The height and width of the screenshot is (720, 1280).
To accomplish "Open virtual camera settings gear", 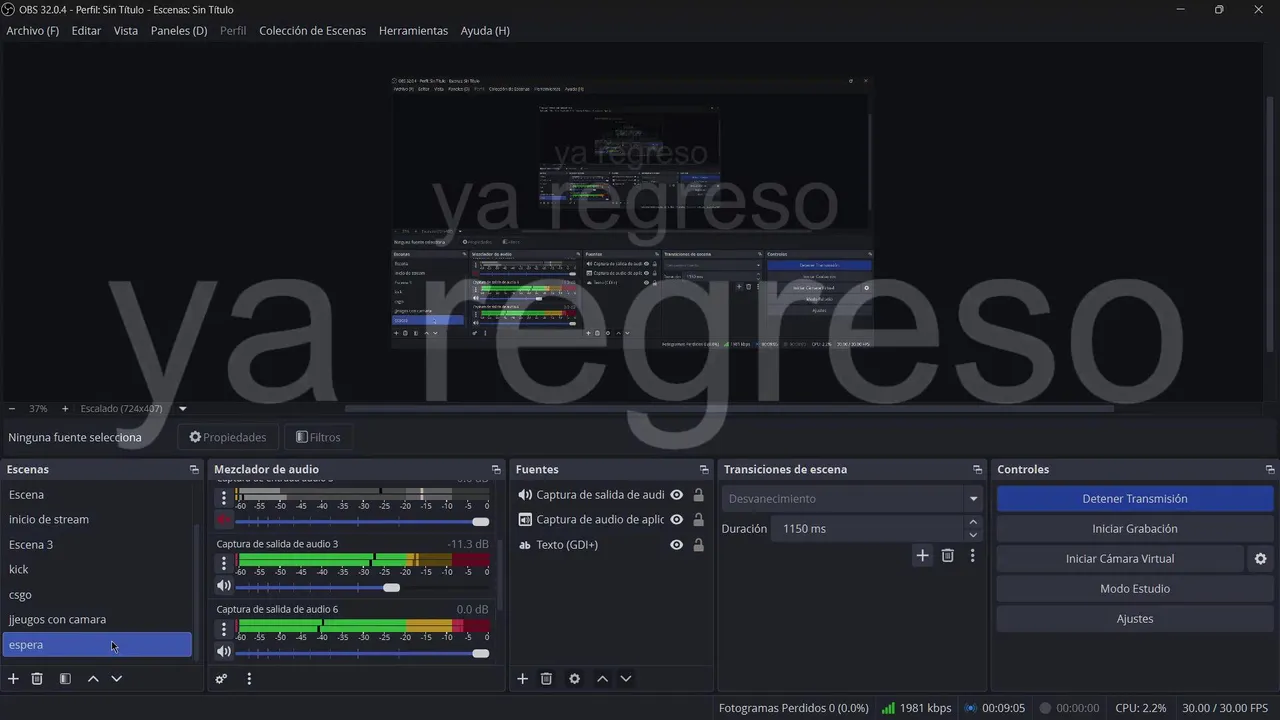I will click(x=1261, y=559).
